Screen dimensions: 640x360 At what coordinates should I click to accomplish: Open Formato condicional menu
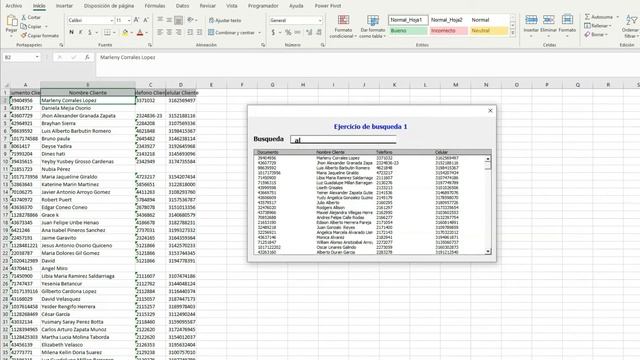point(343,27)
